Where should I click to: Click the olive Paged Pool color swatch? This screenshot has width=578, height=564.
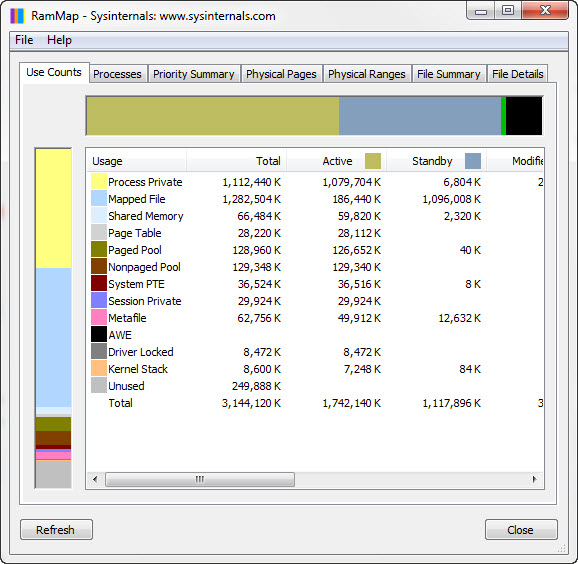click(x=99, y=250)
